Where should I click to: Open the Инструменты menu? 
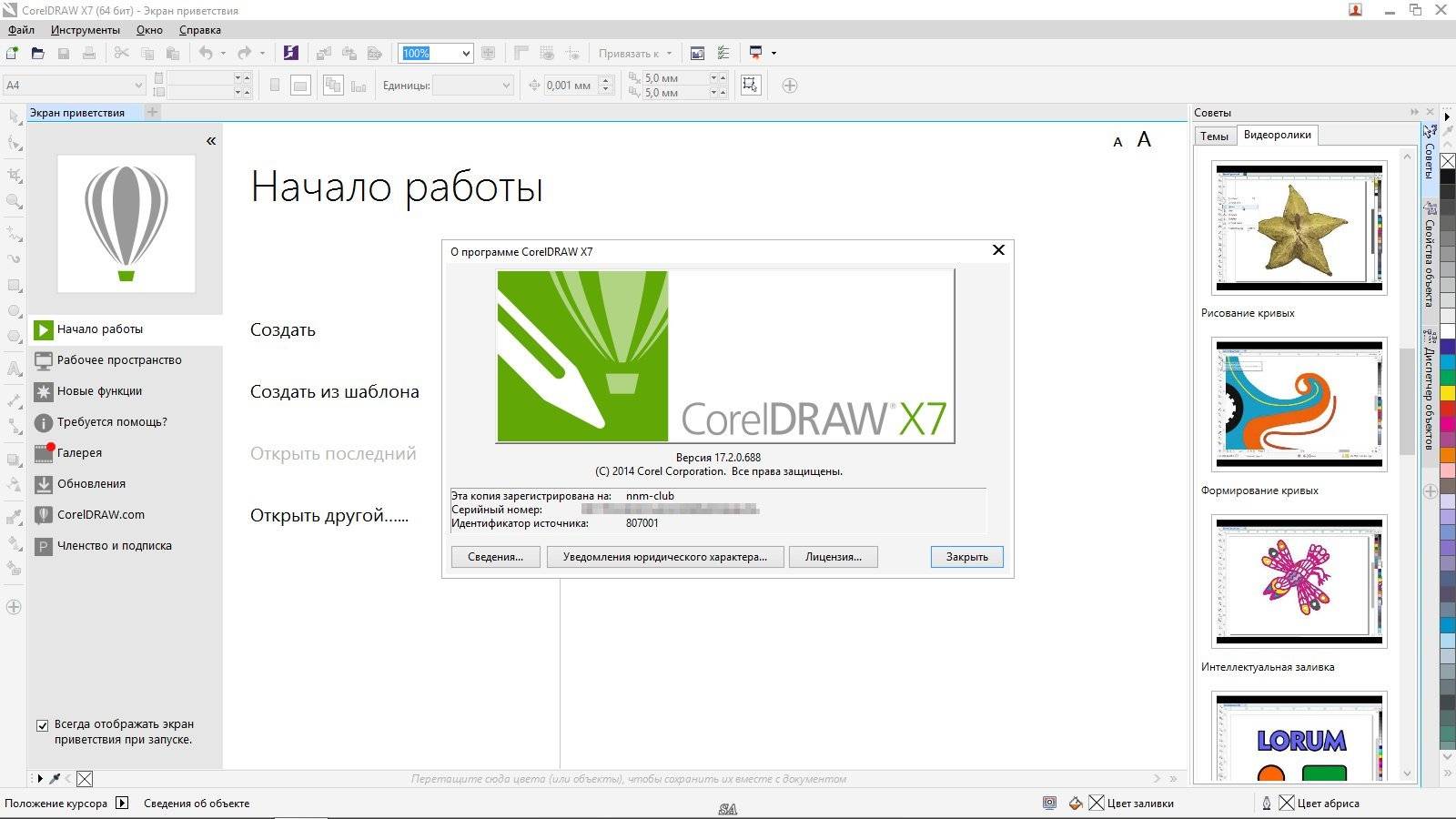(x=86, y=30)
